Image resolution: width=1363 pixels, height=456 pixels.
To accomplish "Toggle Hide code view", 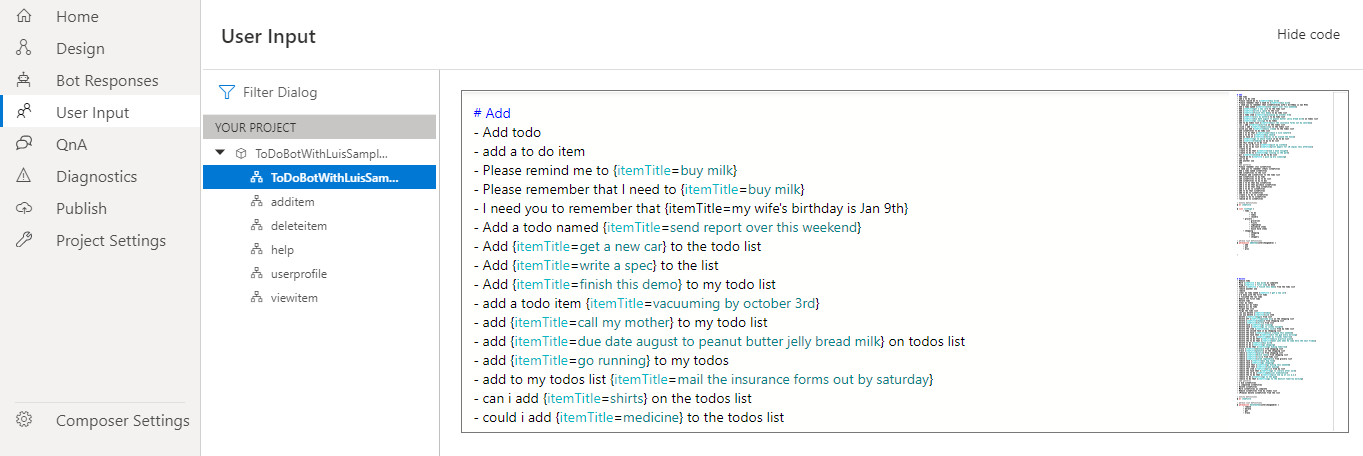I will [x=1308, y=35].
